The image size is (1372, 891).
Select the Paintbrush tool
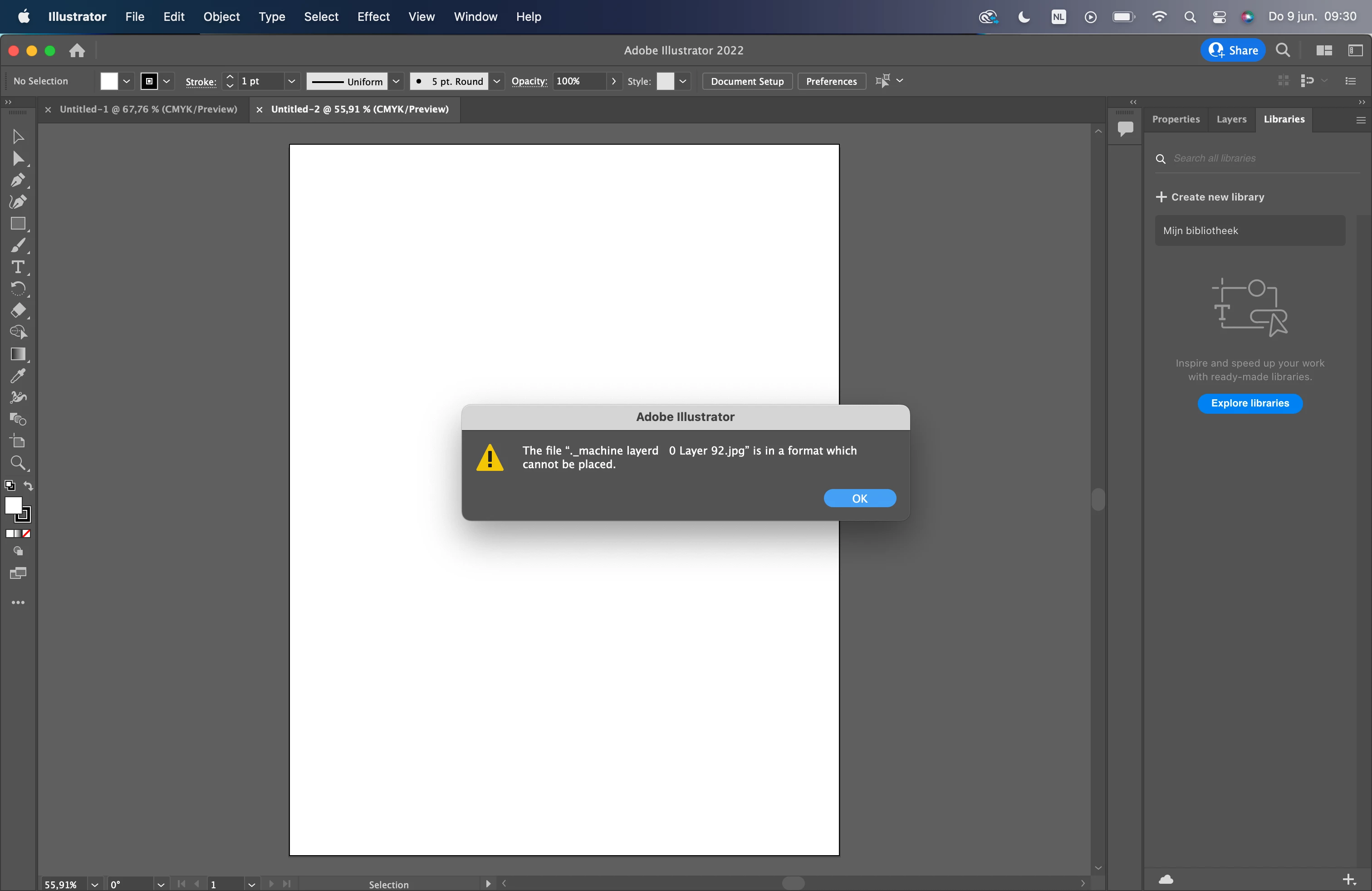pos(17,246)
